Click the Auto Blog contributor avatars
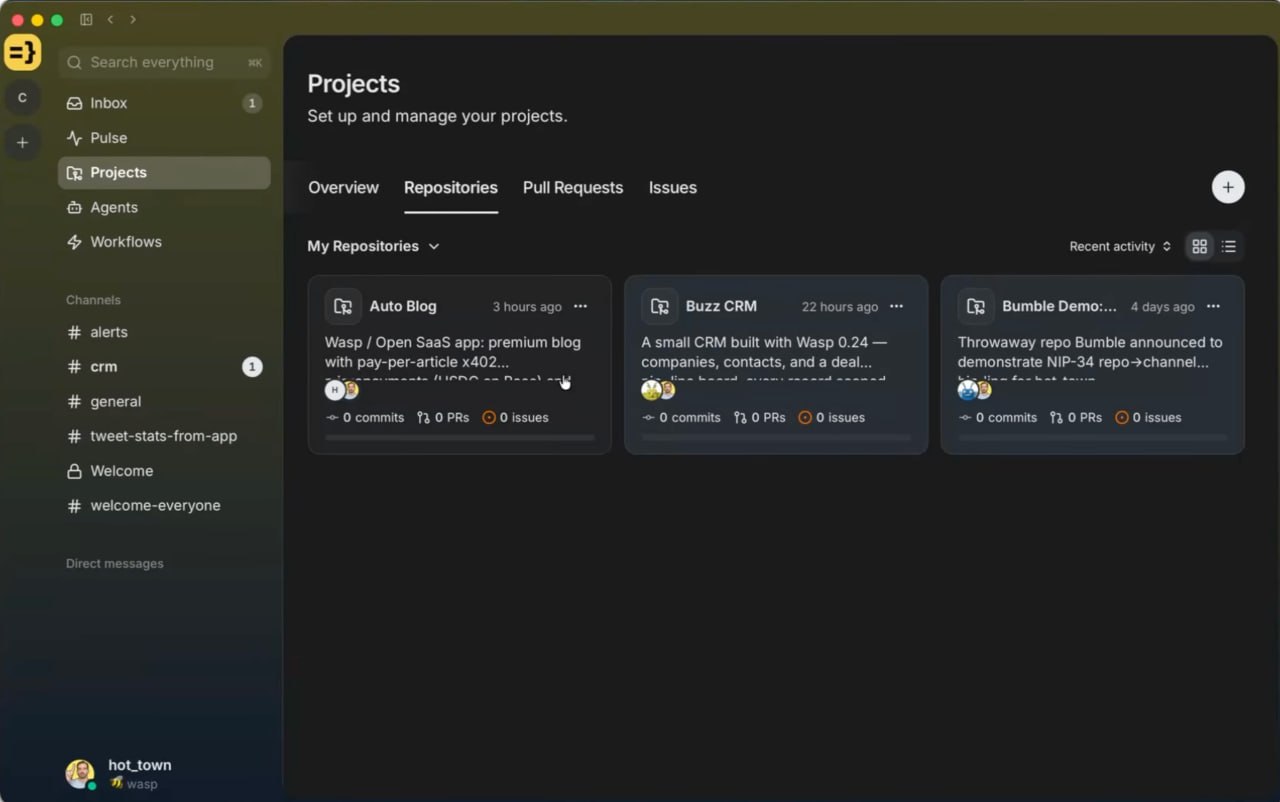The image size is (1280, 802). pos(342,390)
